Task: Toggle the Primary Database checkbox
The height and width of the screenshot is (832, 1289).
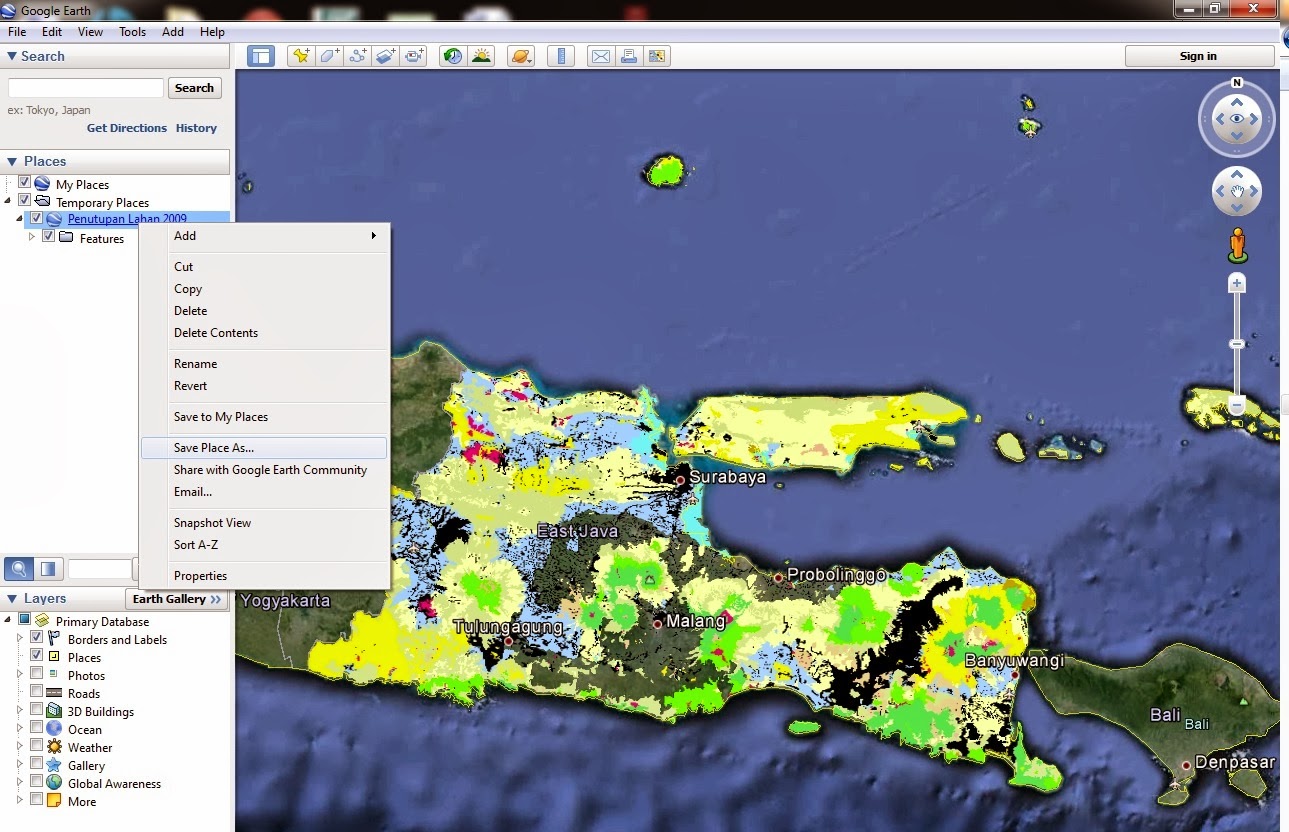Action: 25,621
